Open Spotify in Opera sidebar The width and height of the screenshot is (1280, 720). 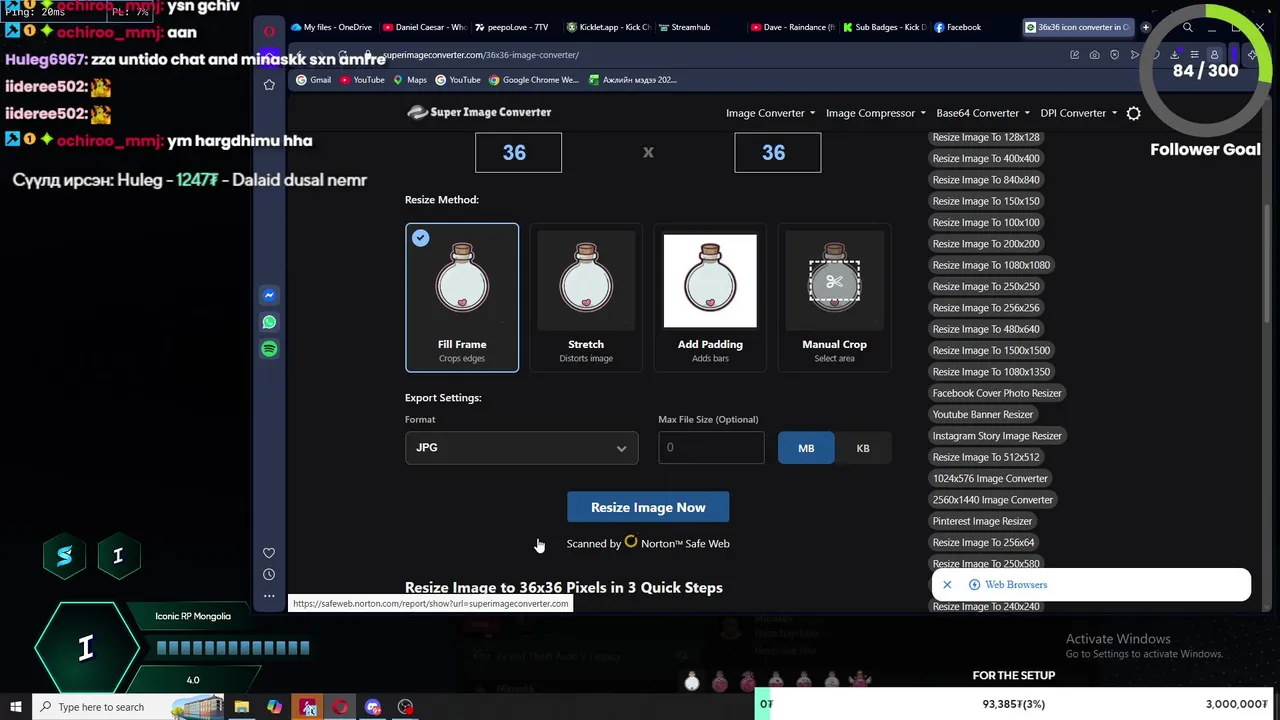pos(269,349)
